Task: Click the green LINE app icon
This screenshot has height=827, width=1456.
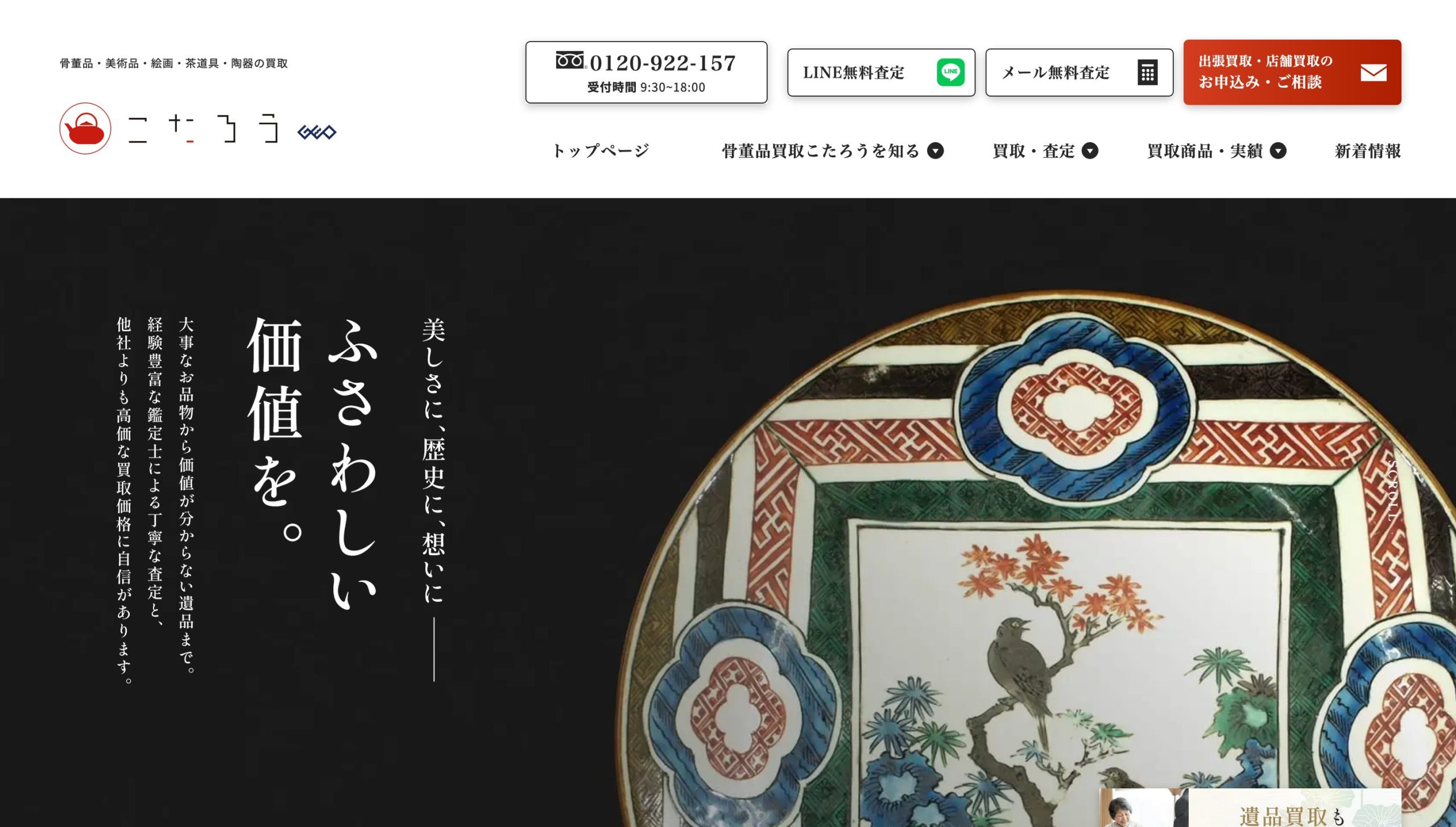Action: (950, 72)
